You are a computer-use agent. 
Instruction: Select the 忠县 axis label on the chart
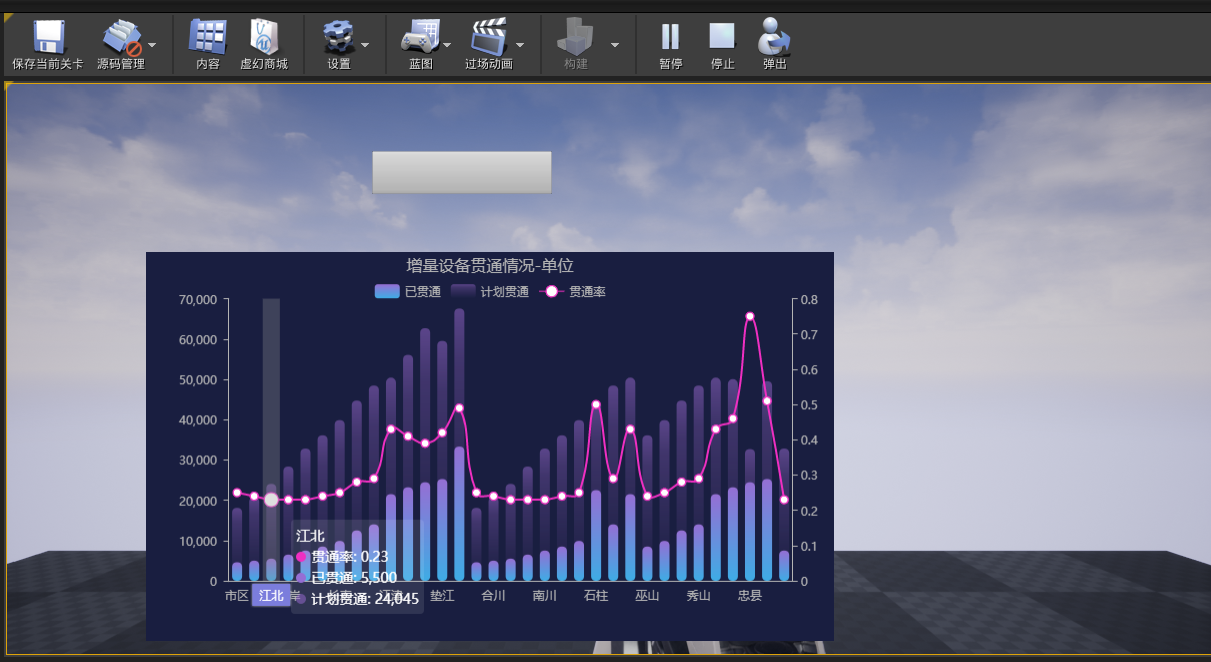pyautogui.click(x=748, y=596)
